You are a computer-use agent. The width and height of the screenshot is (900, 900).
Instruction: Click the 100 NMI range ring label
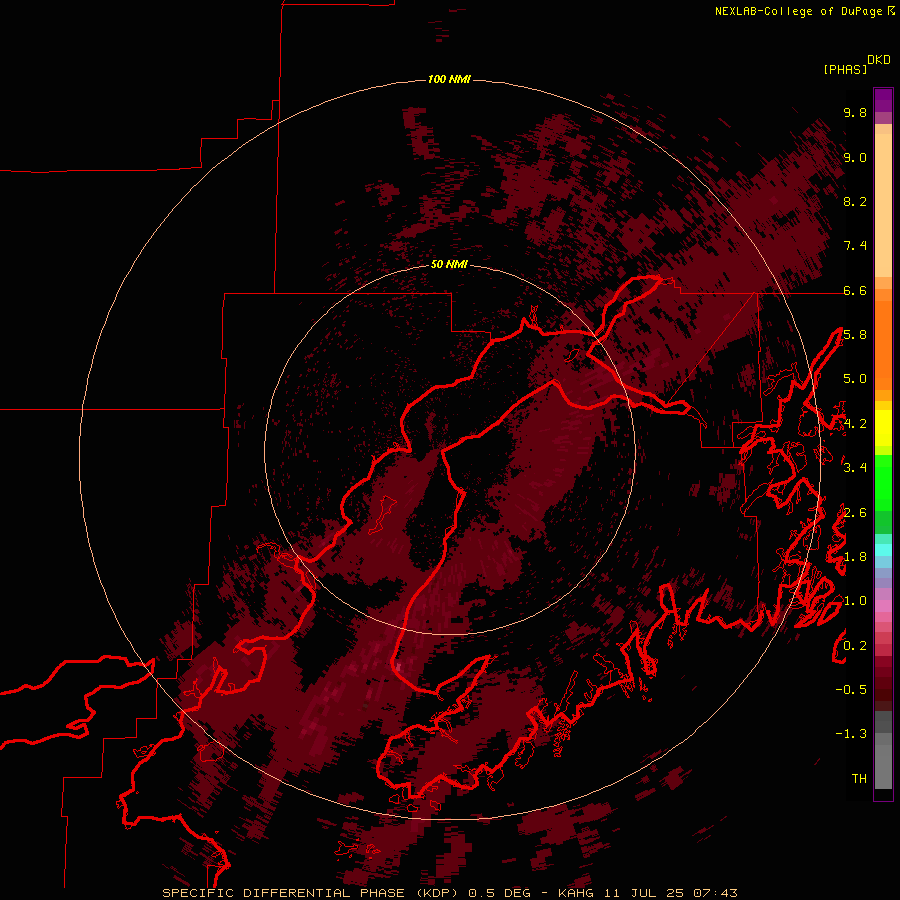(449, 79)
